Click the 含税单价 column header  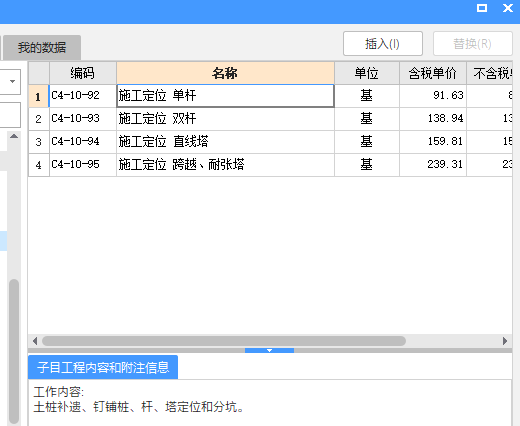coord(433,73)
